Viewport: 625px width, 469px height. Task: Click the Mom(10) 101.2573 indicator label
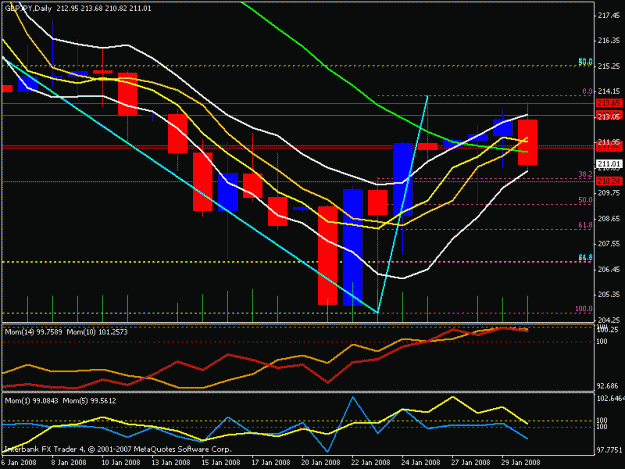(x=97, y=332)
